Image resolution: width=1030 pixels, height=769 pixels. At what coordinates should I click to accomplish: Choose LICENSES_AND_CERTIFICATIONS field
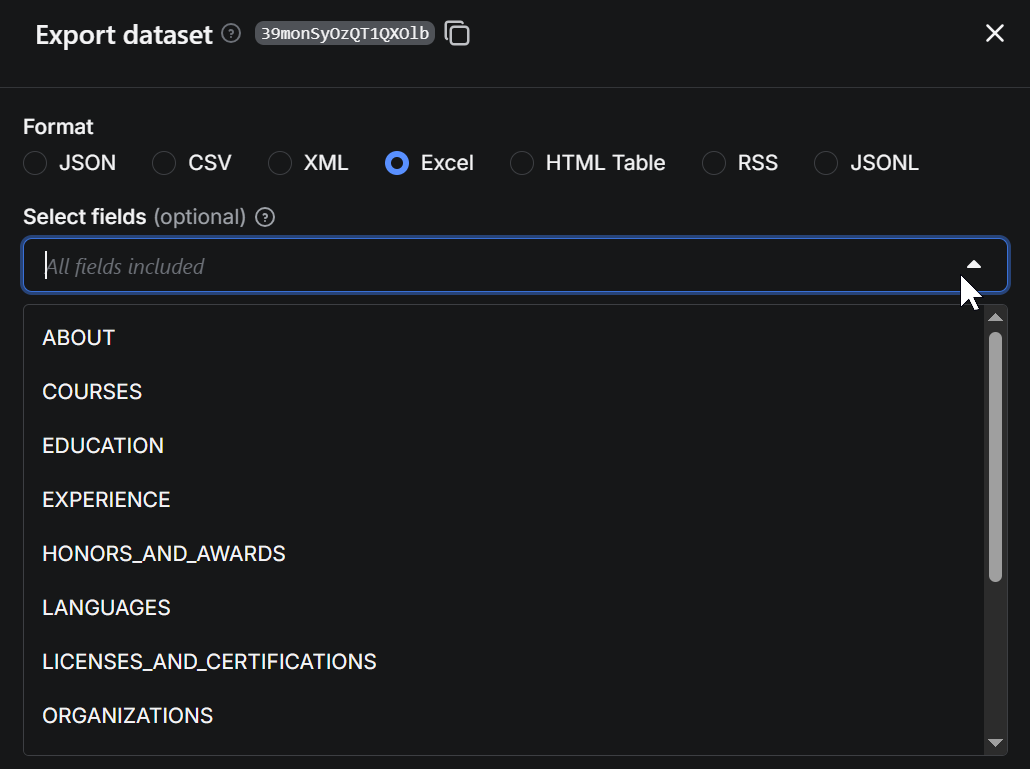[209, 662]
